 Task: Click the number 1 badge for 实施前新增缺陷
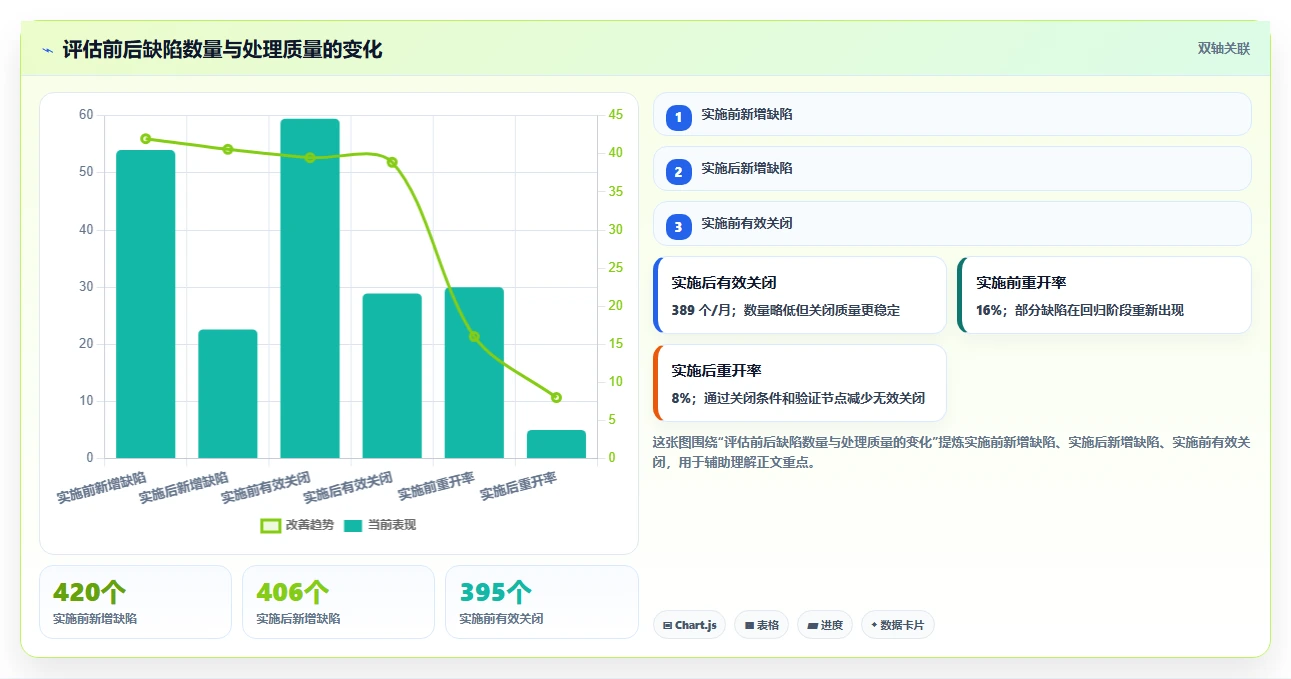678,117
